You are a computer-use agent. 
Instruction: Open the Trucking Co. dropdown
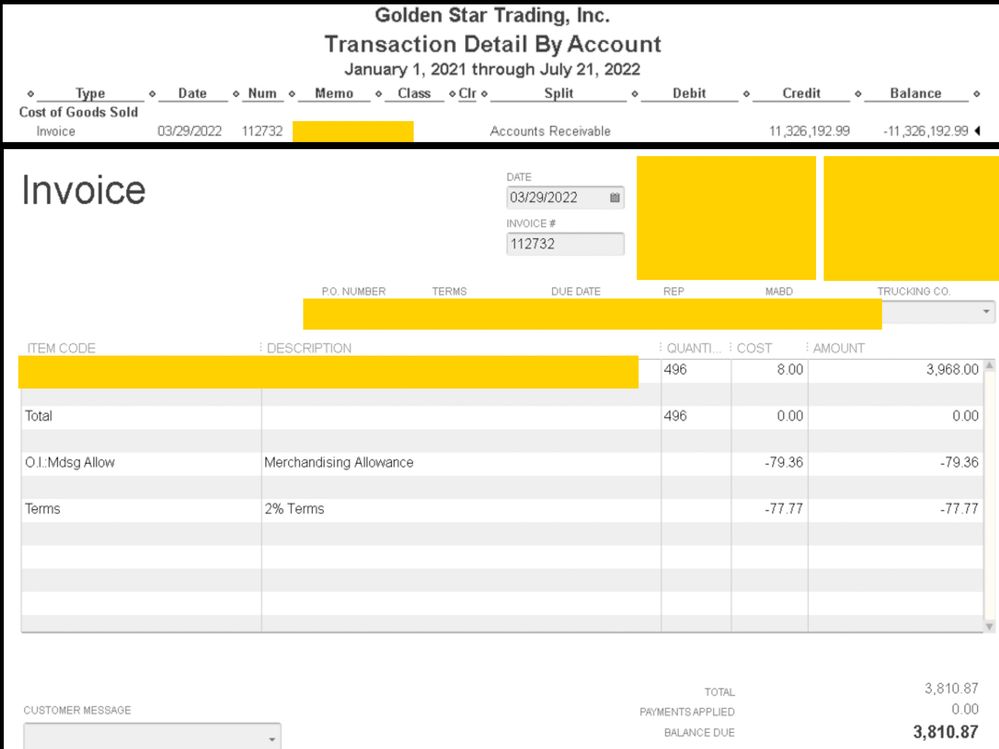(986, 311)
